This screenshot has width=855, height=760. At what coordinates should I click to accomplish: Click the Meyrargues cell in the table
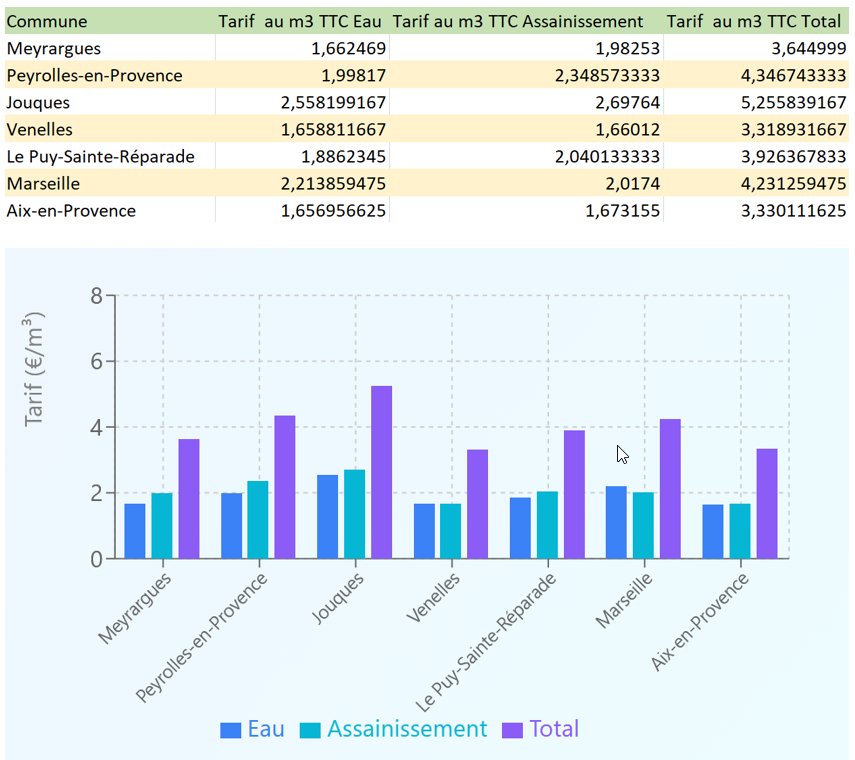[54, 48]
